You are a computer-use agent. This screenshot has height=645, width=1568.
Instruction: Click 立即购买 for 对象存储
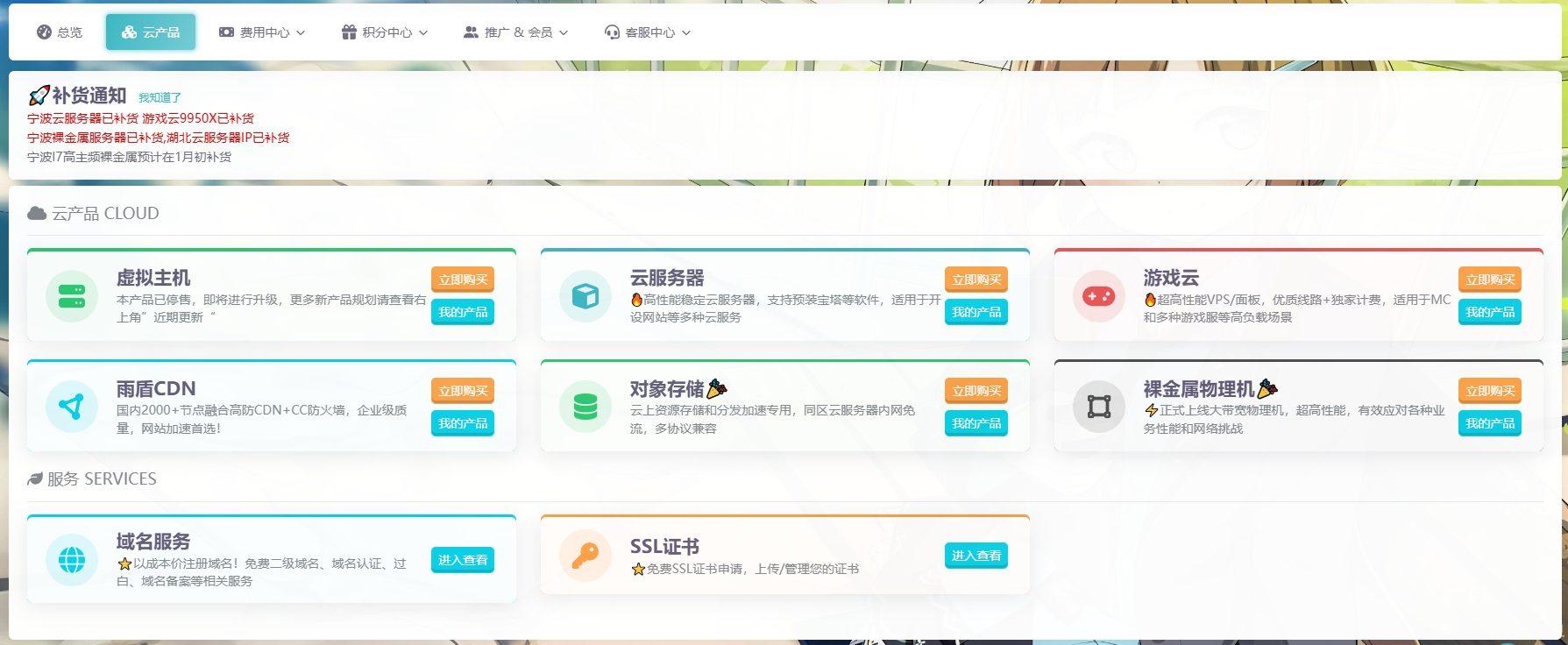coord(976,391)
